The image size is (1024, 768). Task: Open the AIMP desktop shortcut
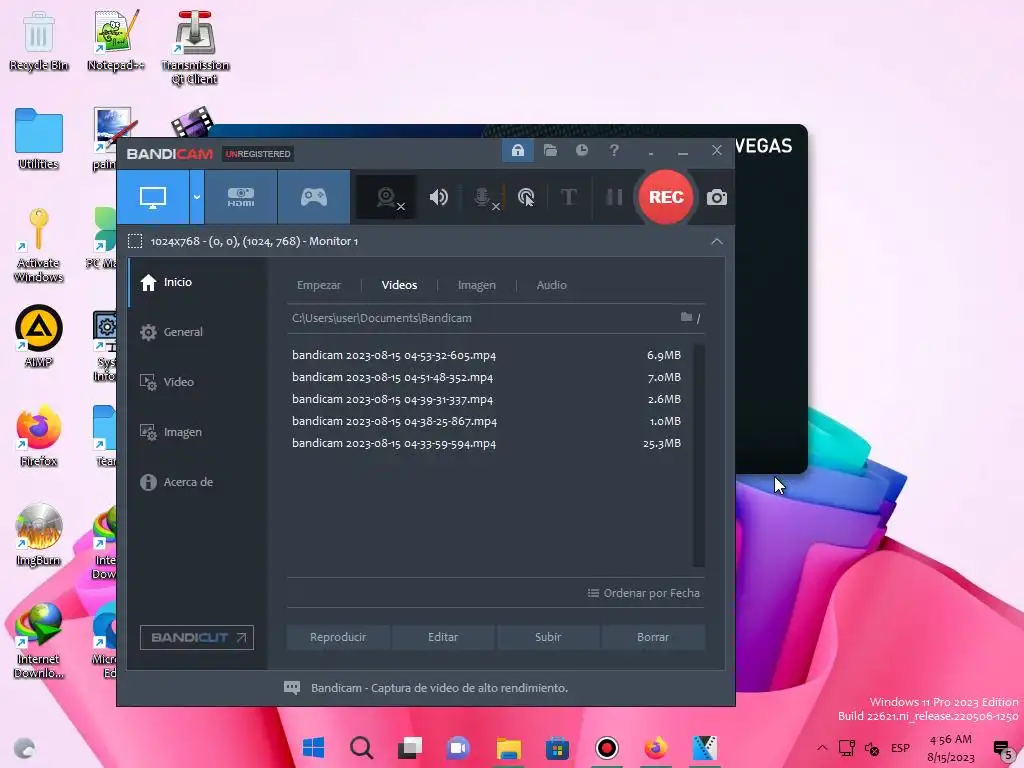39,336
